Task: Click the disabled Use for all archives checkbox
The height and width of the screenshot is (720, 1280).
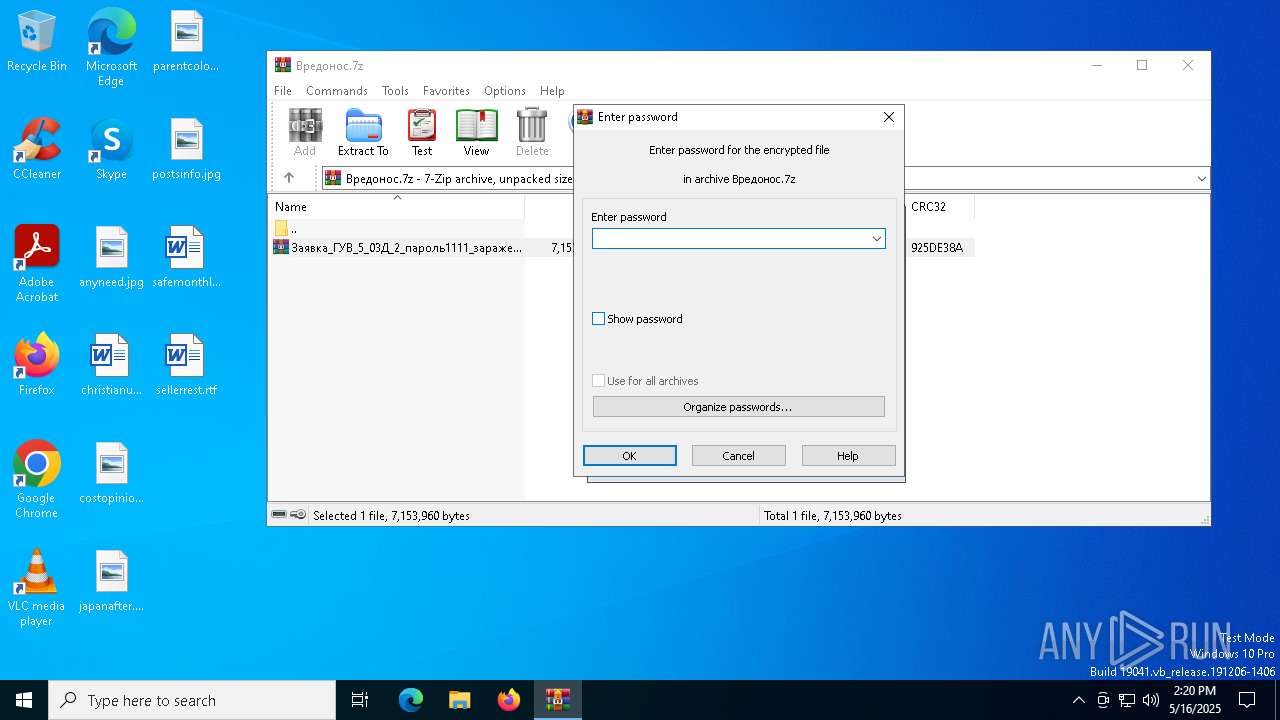Action: click(599, 381)
